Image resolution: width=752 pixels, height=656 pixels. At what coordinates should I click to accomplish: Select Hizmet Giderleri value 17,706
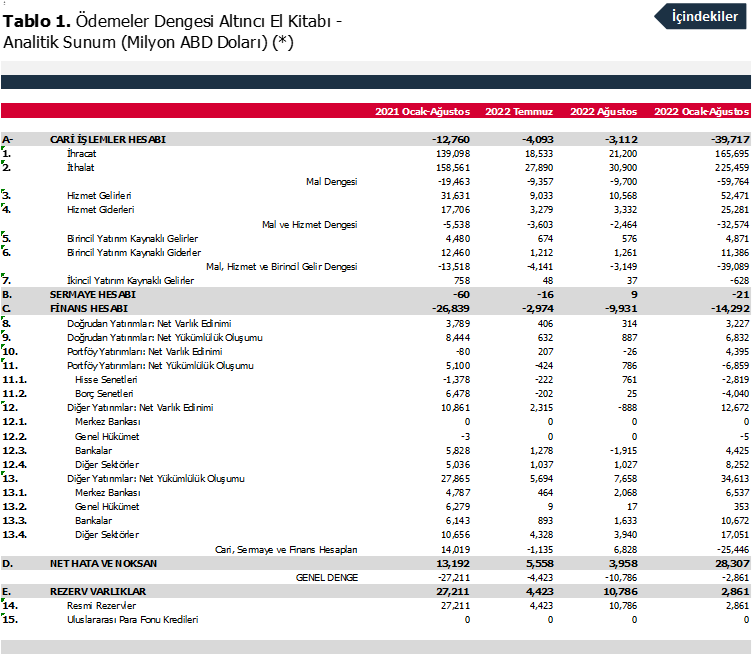click(x=456, y=209)
